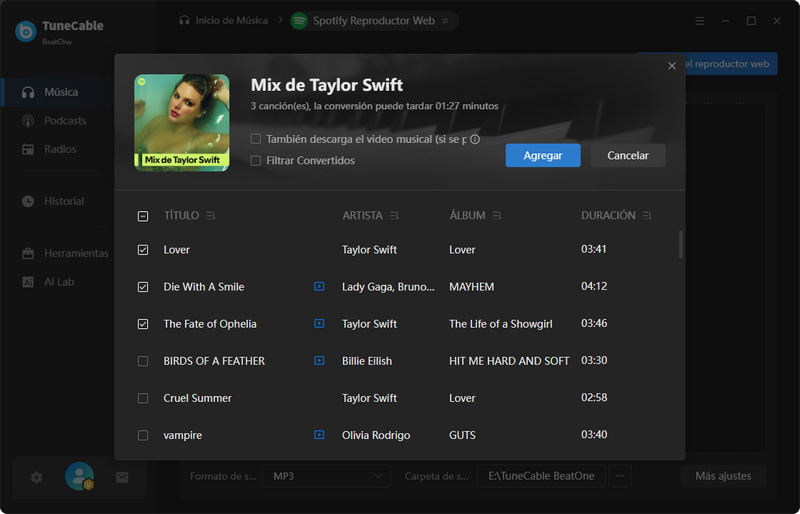Click the GUTS album cell
The width and height of the screenshot is (800, 514).
pyautogui.click(x=462, y=435)
